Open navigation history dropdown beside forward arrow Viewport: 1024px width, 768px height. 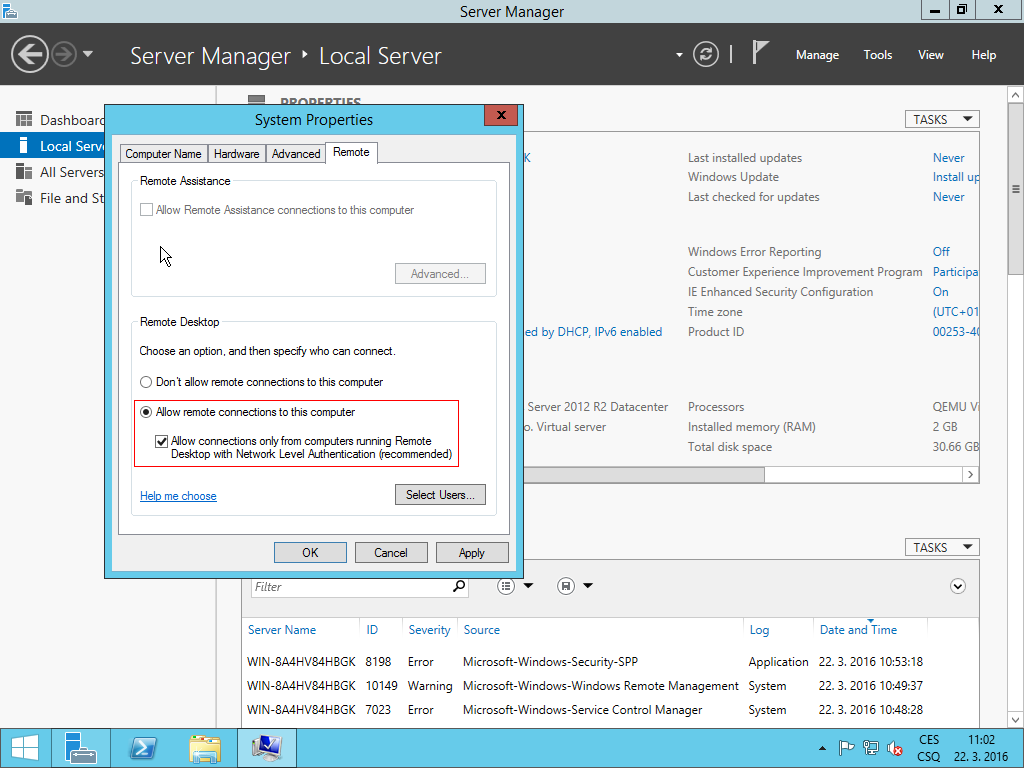click(88, 54)
